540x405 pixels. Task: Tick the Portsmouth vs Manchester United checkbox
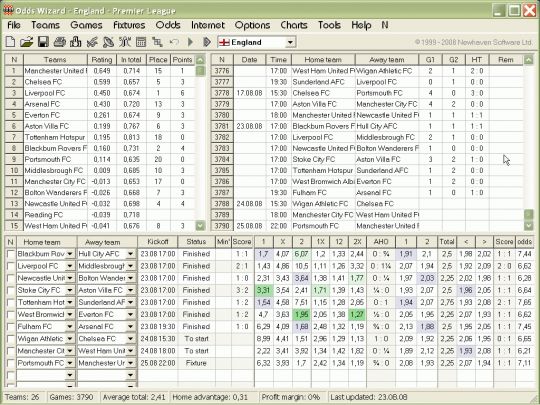pos(11,363)
